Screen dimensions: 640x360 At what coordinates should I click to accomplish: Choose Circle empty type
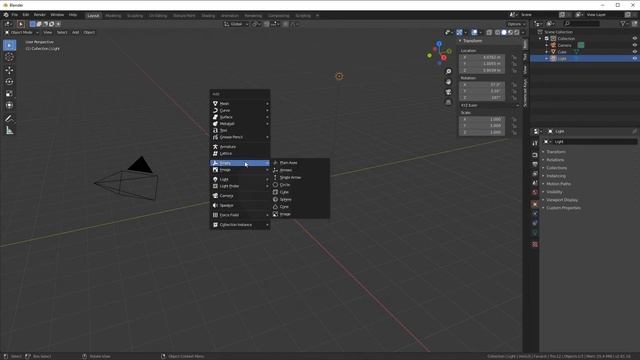pos(300,185)
